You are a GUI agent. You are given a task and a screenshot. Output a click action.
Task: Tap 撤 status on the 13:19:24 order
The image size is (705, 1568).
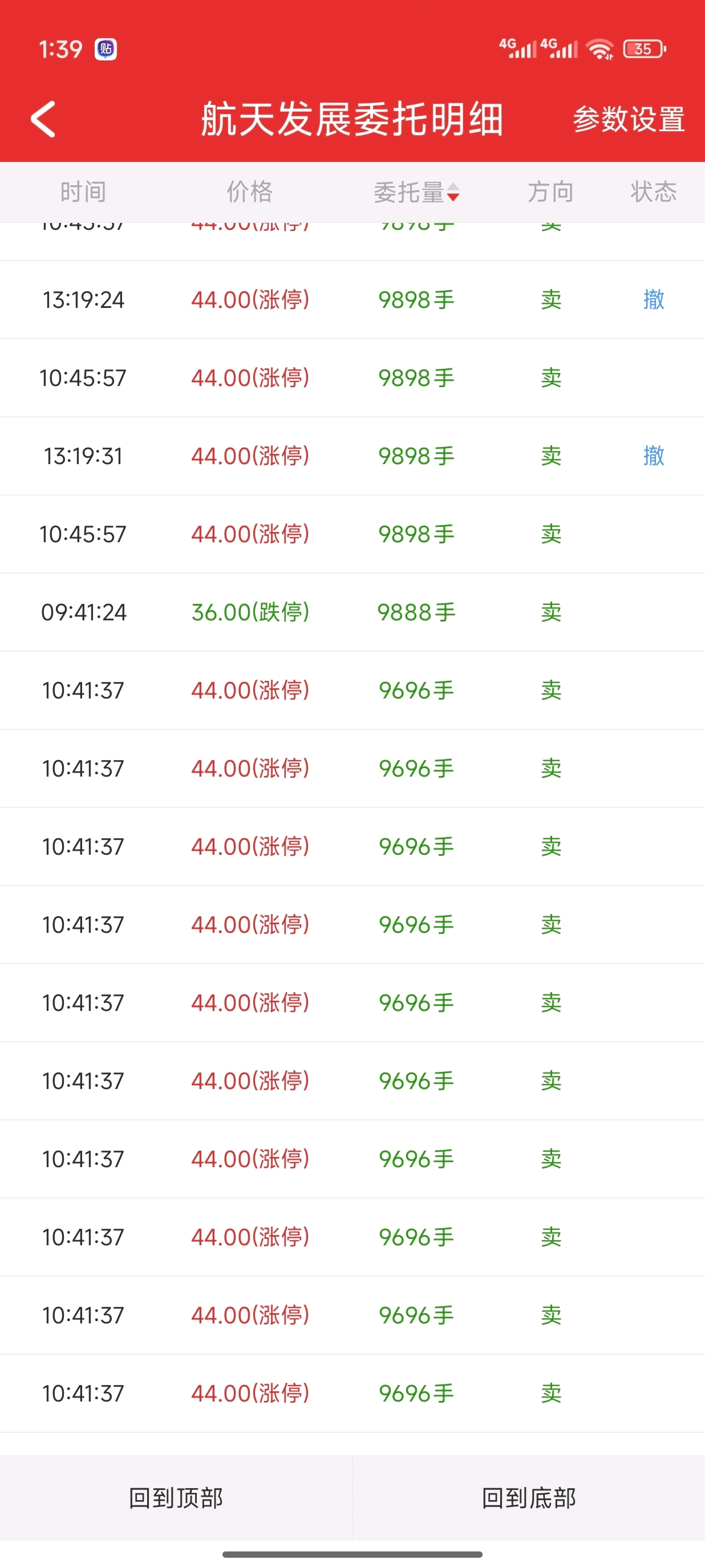(x=653, y=299)
